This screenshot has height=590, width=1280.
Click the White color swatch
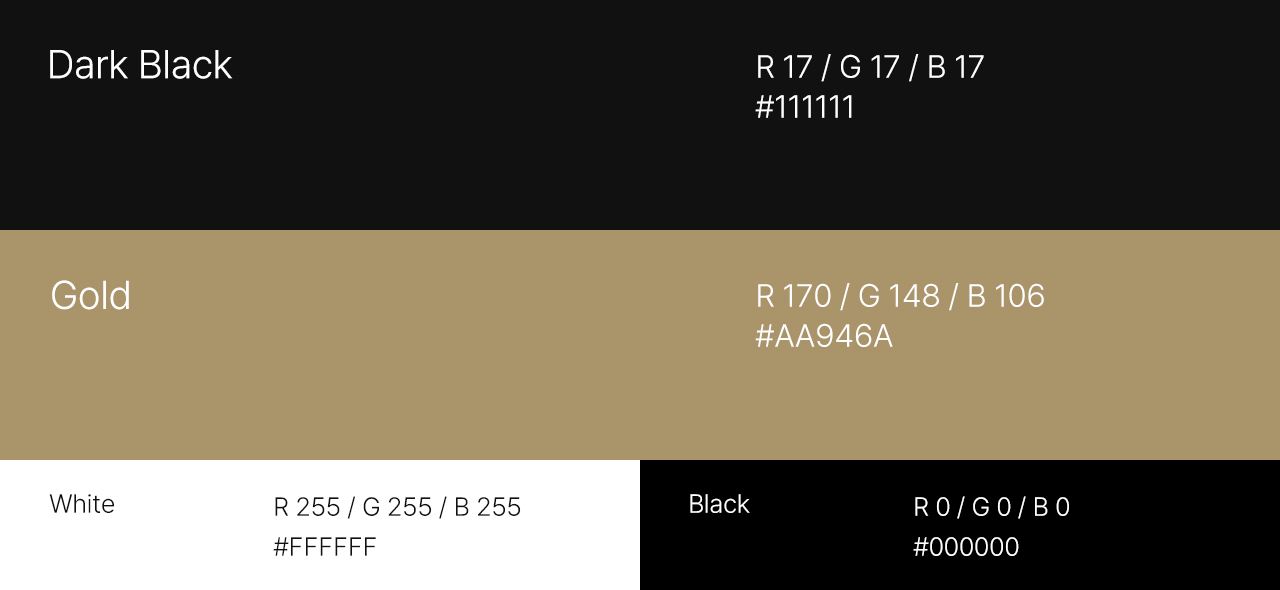[x=320, y=525]
